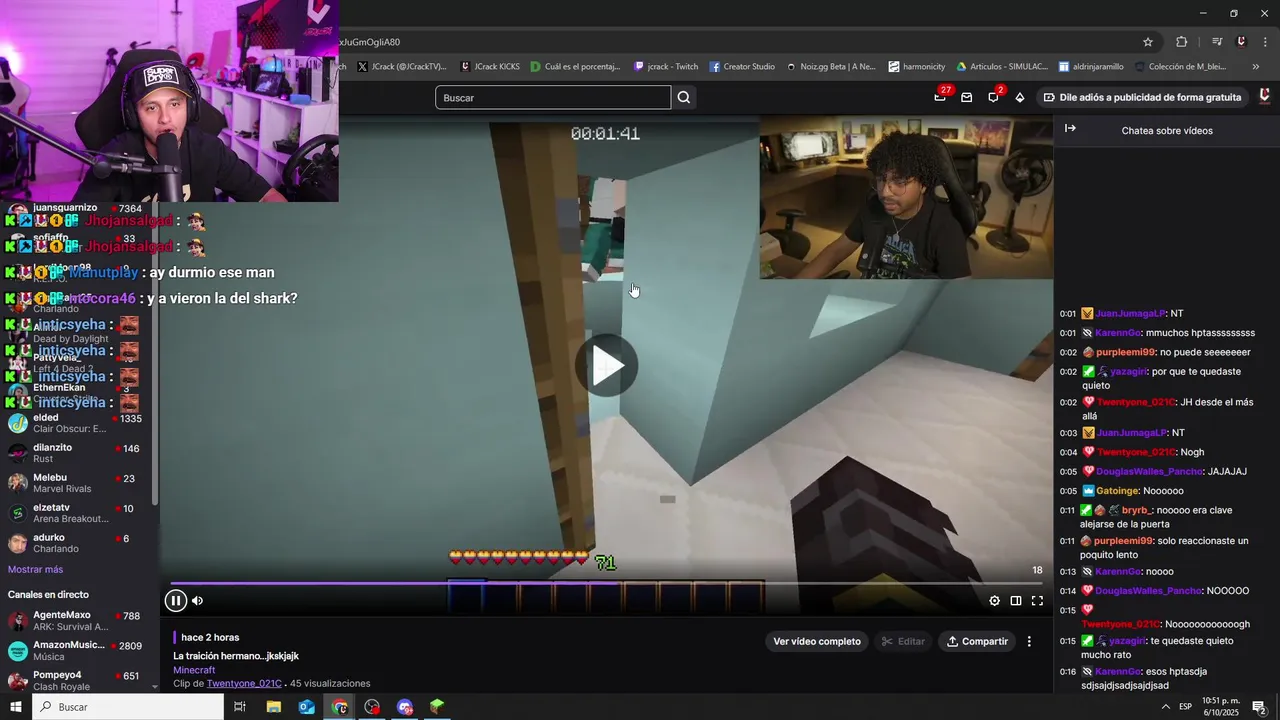Show more bookmarks chevron
Image resolution: width=1280 pixels, height=720 pixels.
tap(1255, 67)
